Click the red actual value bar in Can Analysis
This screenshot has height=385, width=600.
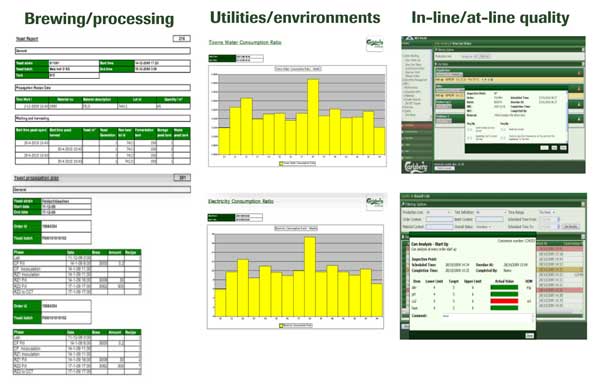504,301
